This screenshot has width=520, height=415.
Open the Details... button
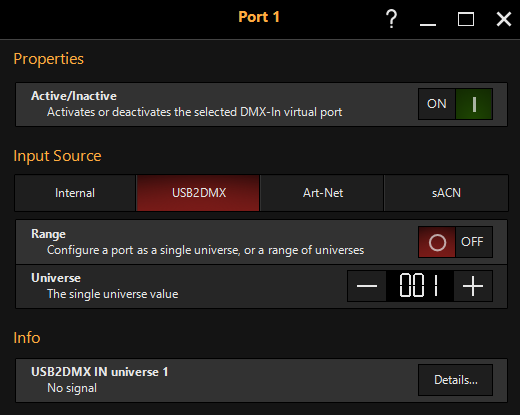click(455, 380)
